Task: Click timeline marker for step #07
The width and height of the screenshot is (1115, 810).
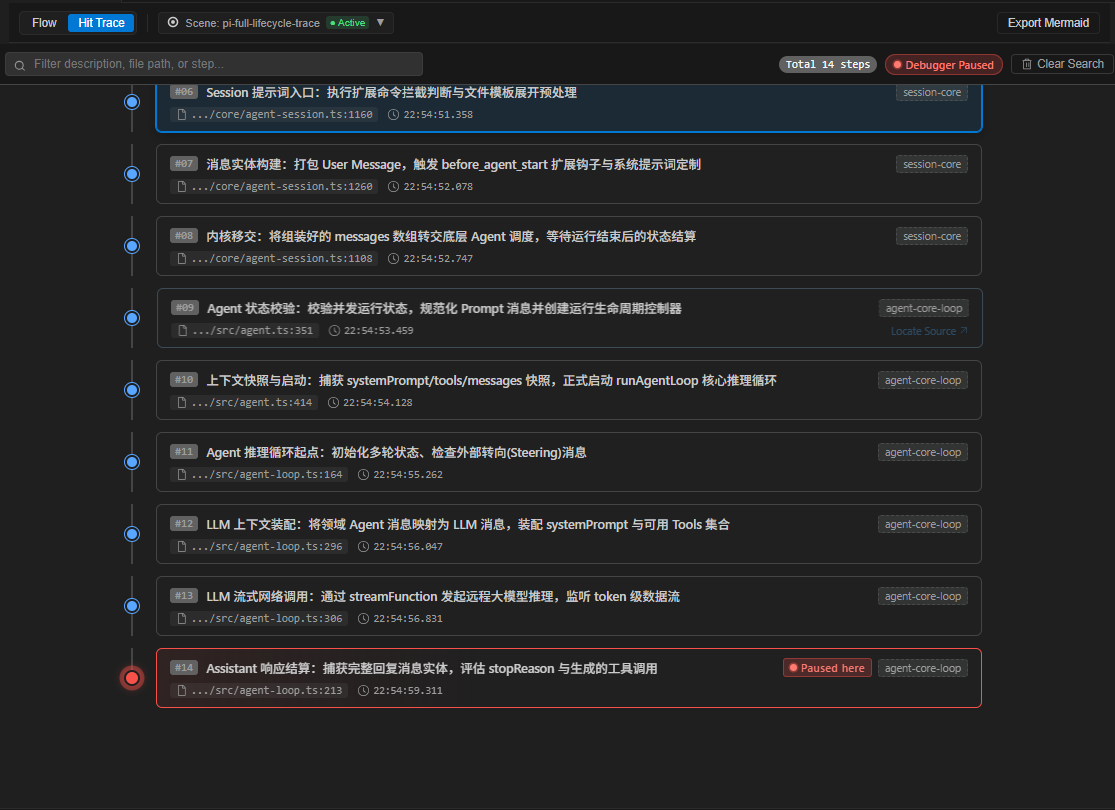Action: click(x=132, y=174)
